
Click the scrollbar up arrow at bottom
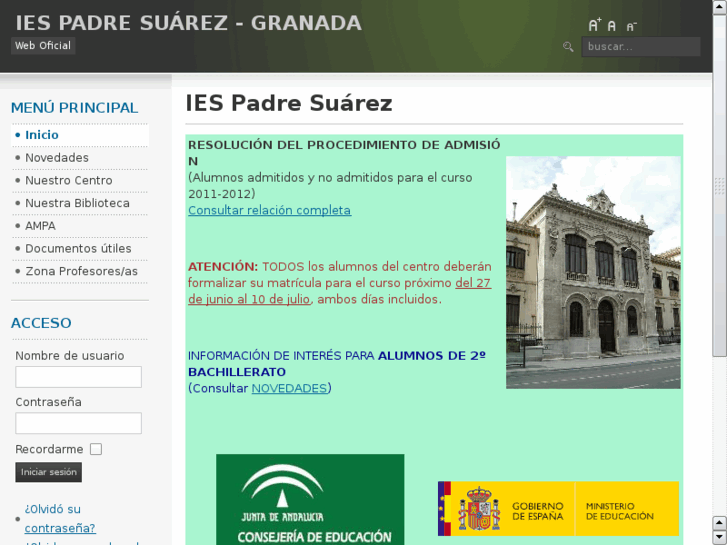(719, 524)
